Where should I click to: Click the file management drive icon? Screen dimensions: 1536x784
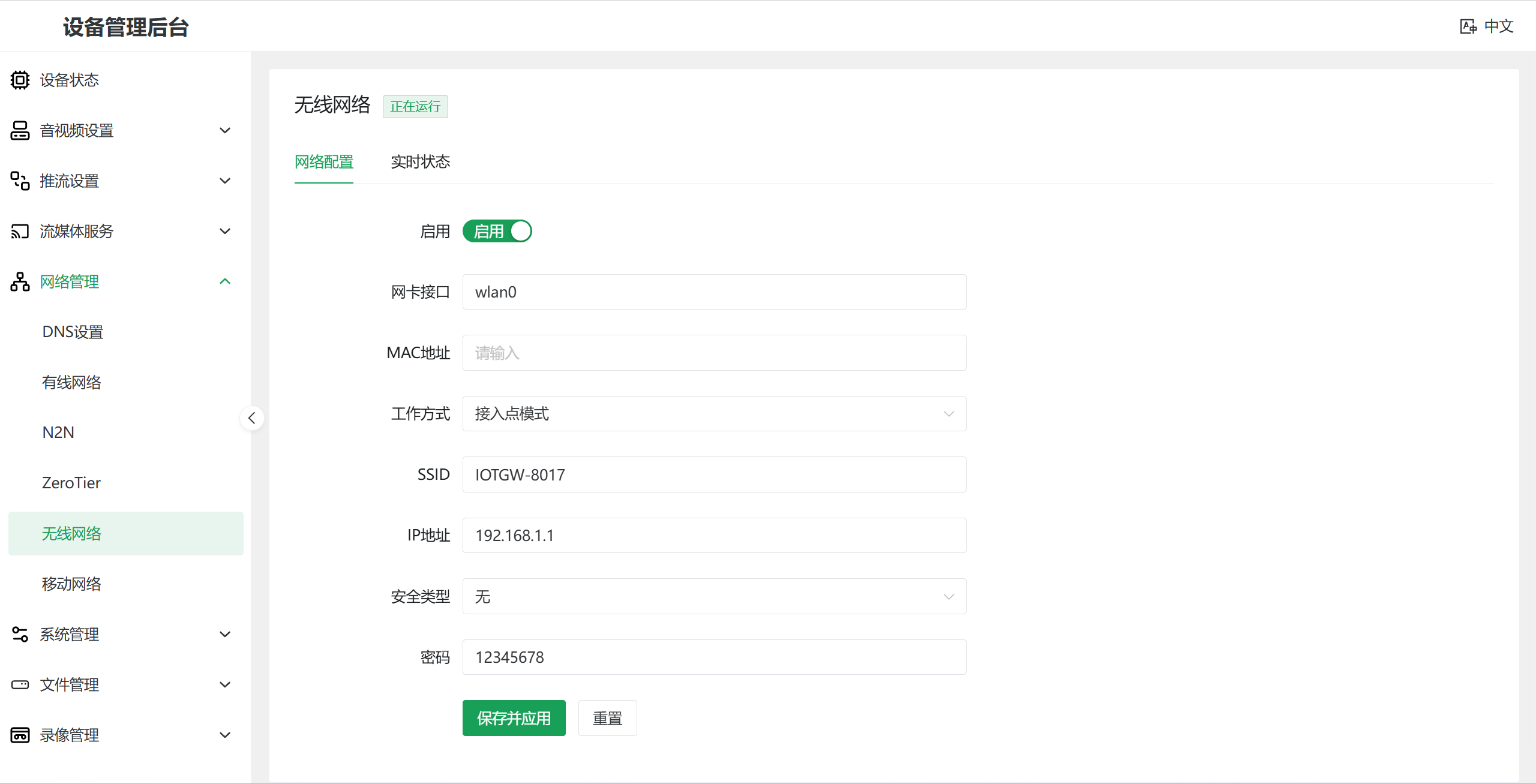[20, 684]
